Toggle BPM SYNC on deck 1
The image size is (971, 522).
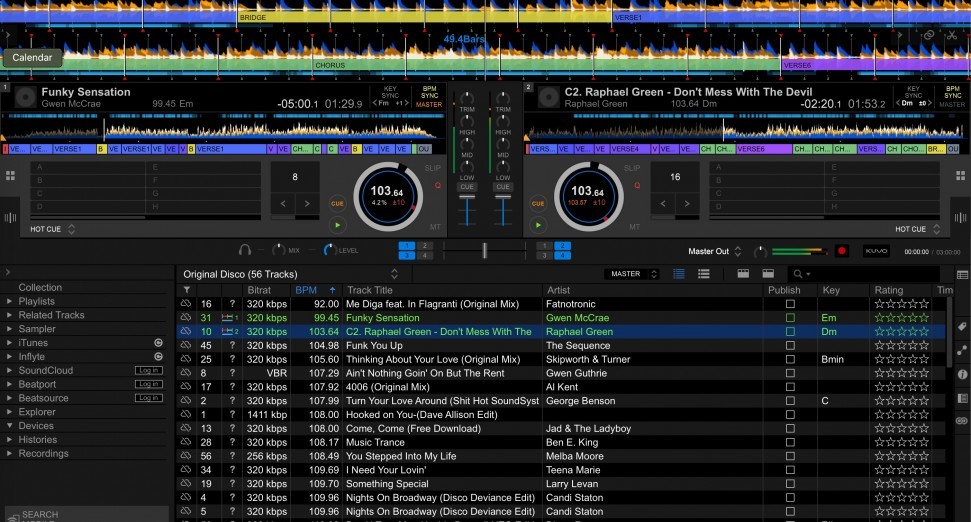[429, 96]
